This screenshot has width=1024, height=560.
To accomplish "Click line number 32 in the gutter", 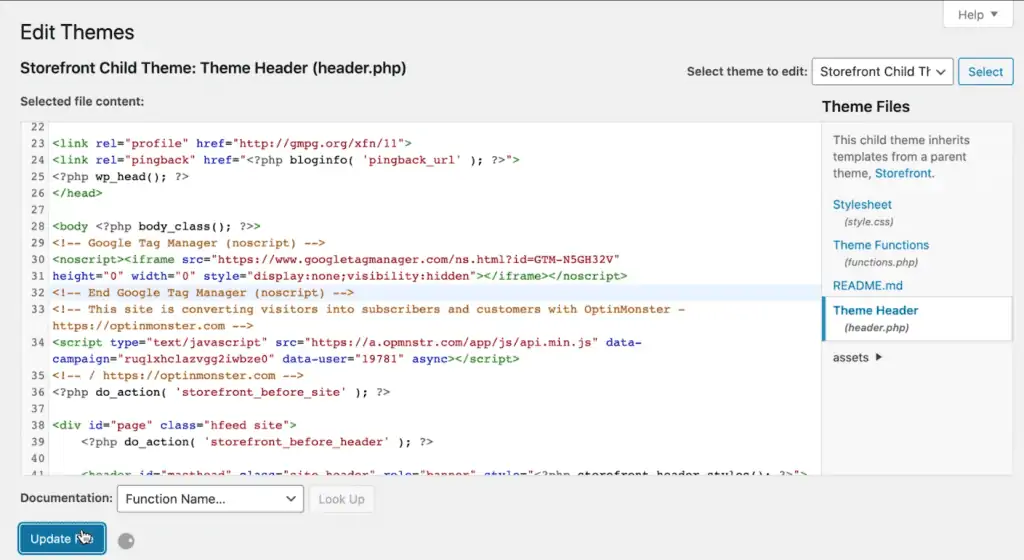I will coord(37,292).
